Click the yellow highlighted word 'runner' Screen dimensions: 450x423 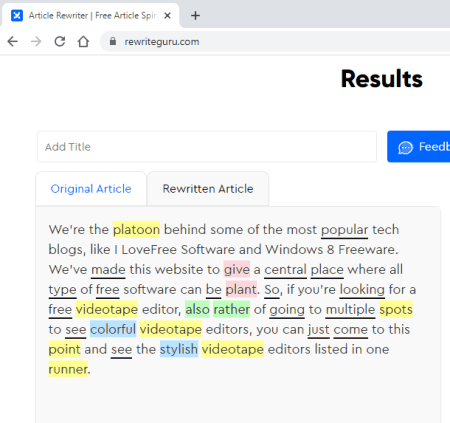click(68, 370)
